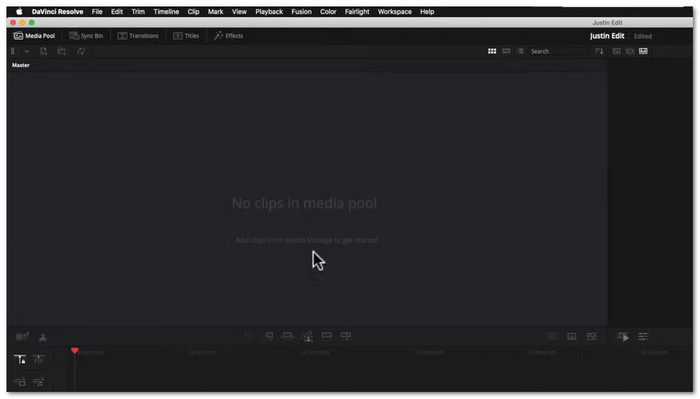
Task: Toggle the Free Playhead timeline icon
Action: (x=39, y=359)
